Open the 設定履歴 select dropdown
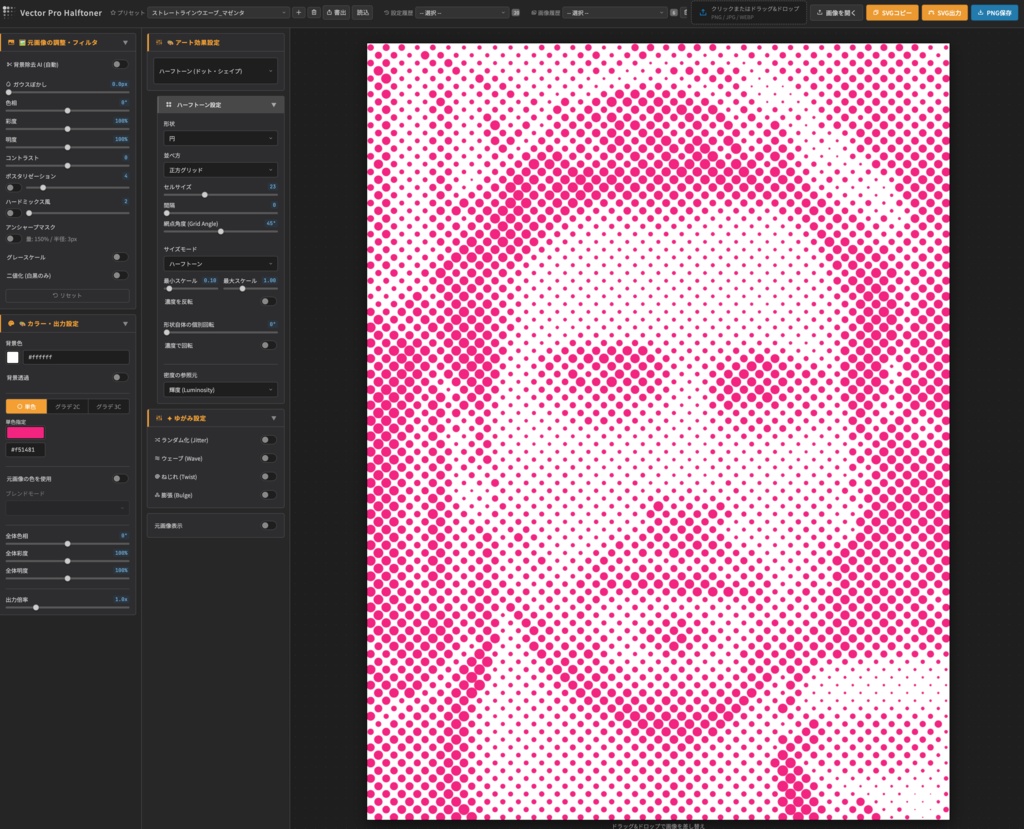The width and height of the screenshot is (1024, 829). point(462,12)
